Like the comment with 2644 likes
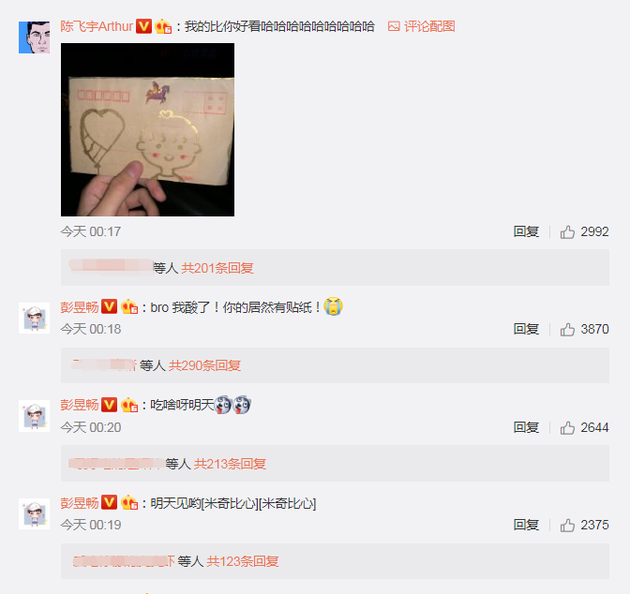This screenshot has height=594, width=630. 567,428
